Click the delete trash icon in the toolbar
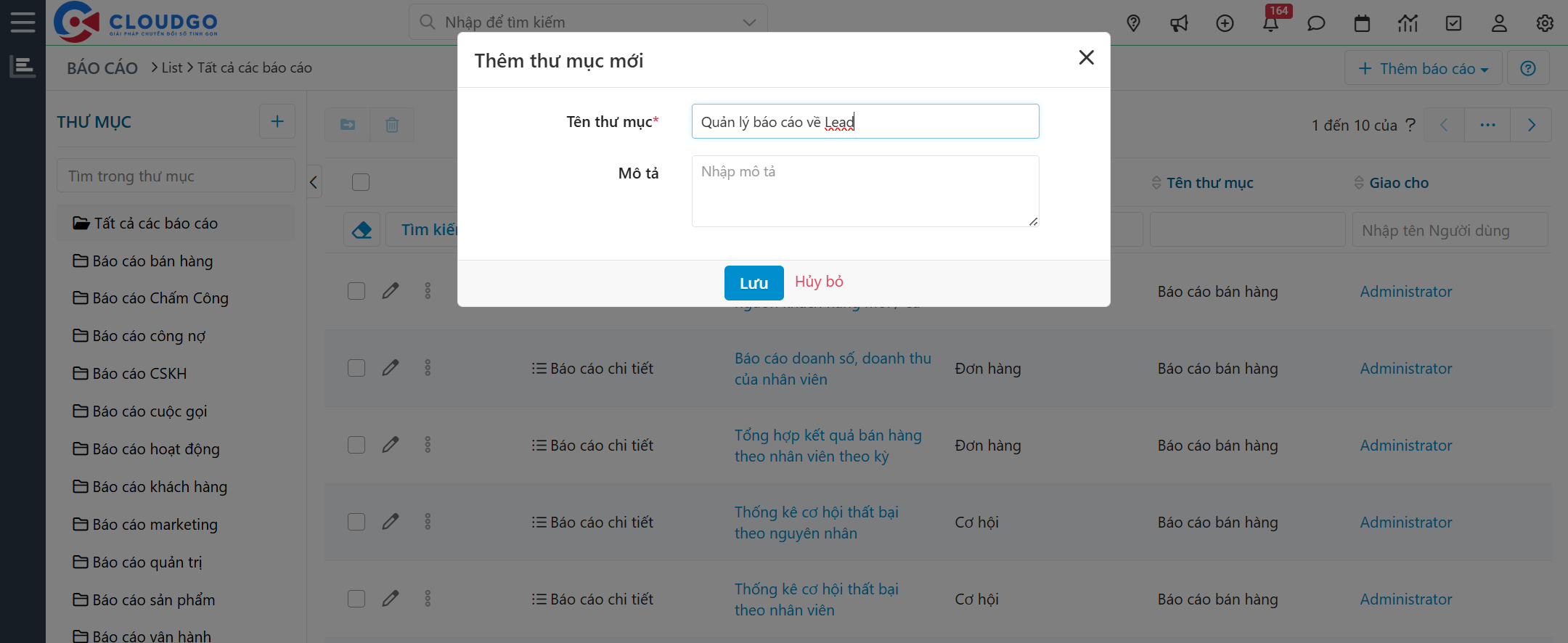Image resolution: width=1568 pixels, height=643 pixels. pyautogui.click(x=392, y=125)
